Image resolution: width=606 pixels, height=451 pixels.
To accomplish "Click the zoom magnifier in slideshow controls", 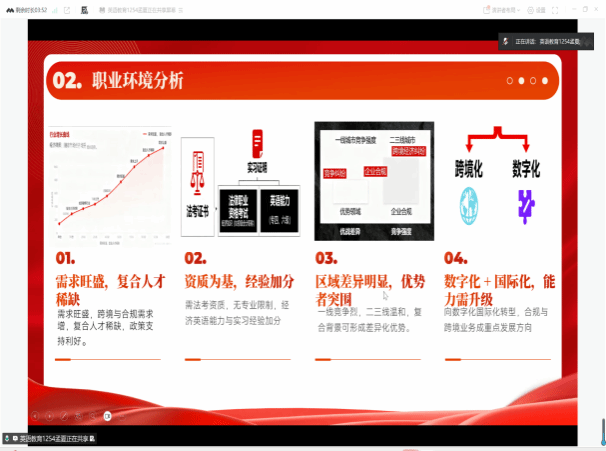I will [x=92, y=414].
